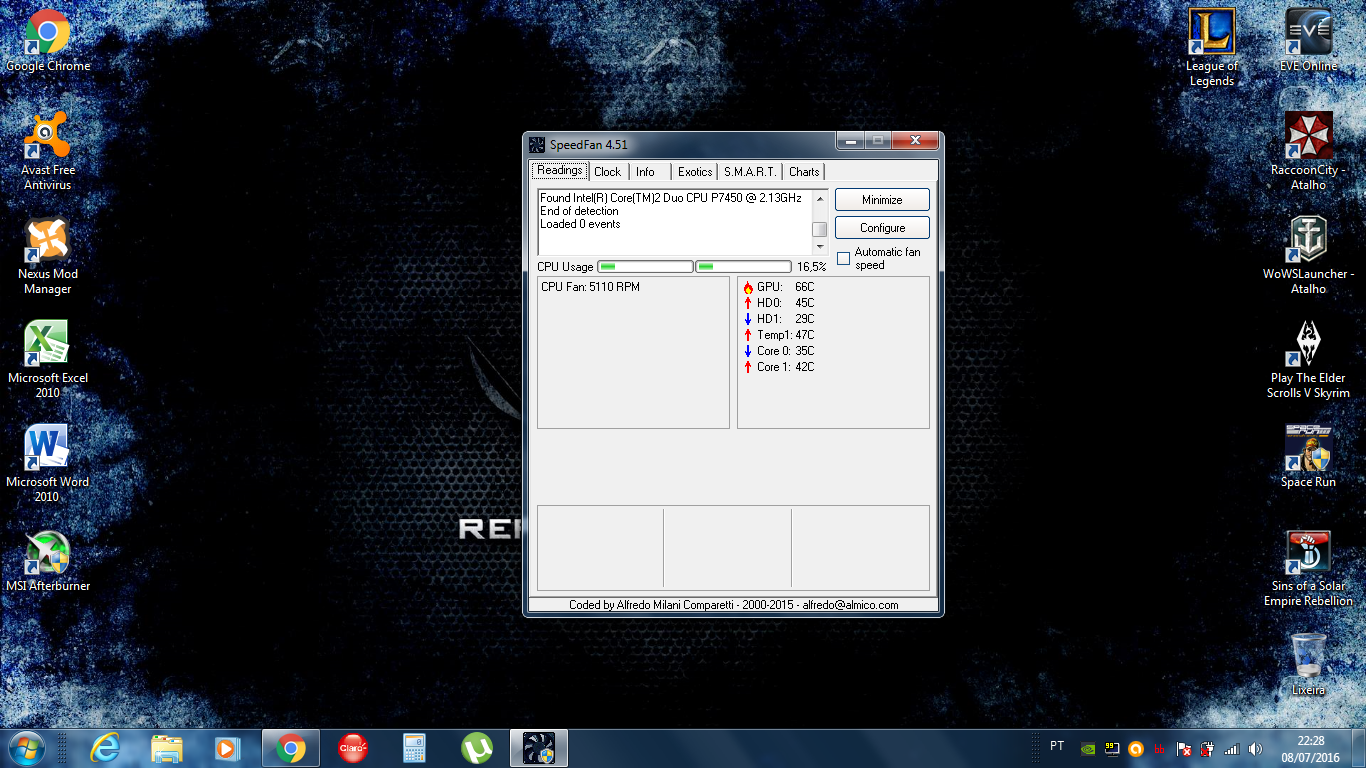The width and height of the screenshot is (1366, 768).
Task: Open Google Chrome desktop shortcut
Action: click(x=48, y=42)
